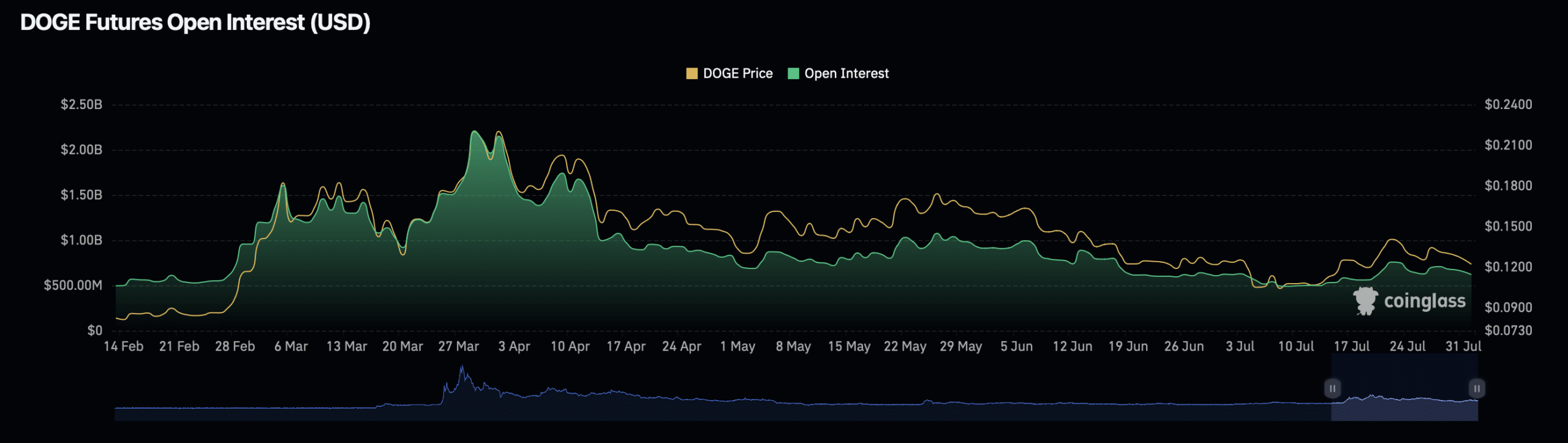This screenshot has width=1568, height=443.
Task: Click the "8 May" date label
Action: [x=793, y=347]
